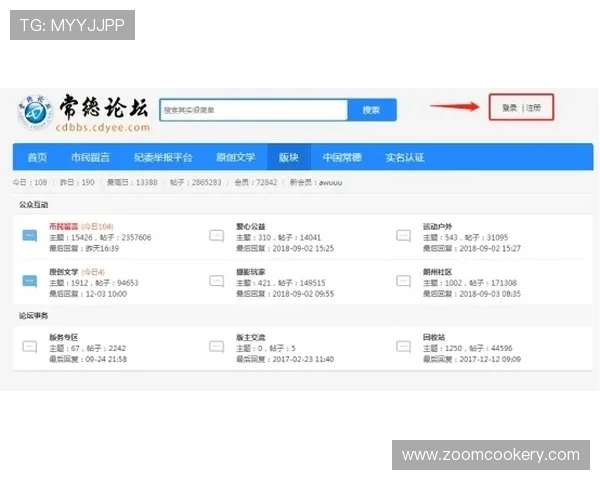The height and width of the screenshot is (480, 600).
Task: Click the newest member name in the stats bar
Action: (331, 182)
